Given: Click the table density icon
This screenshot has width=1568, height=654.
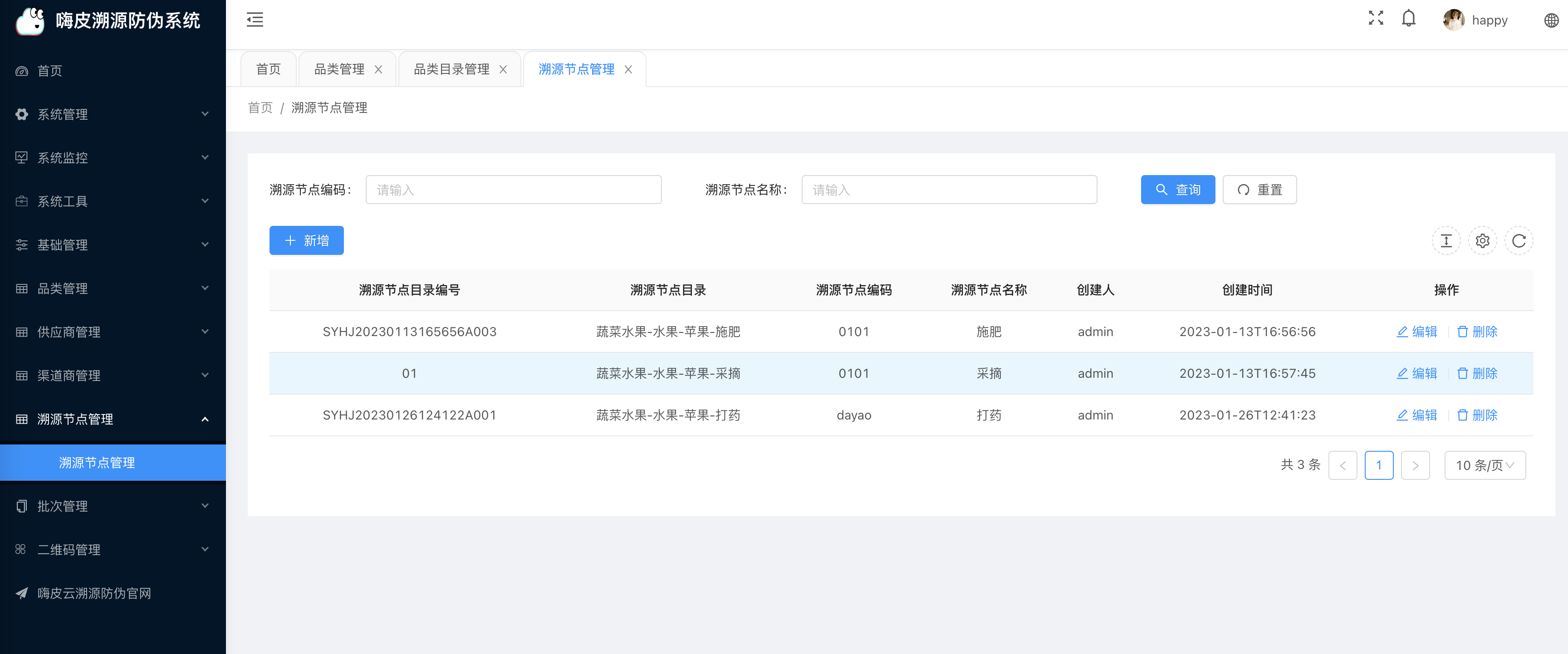Looking at the screenshot, I should click(x=1445, y=241).
